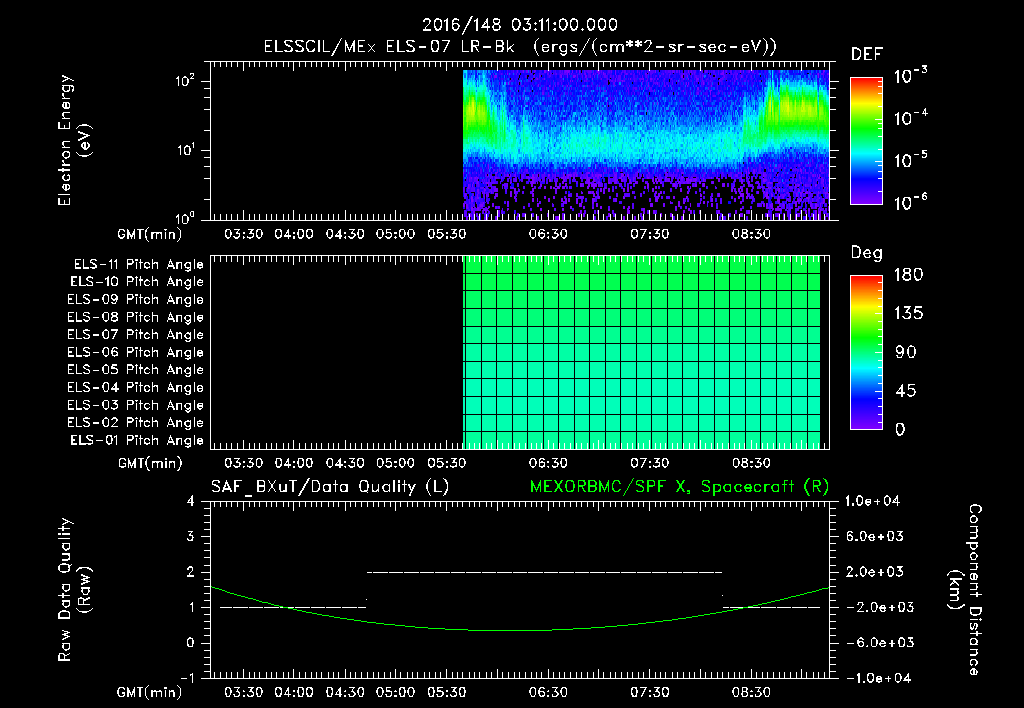
Task: Click the 90 value on the Deg scale
Action: pos(906,353)
